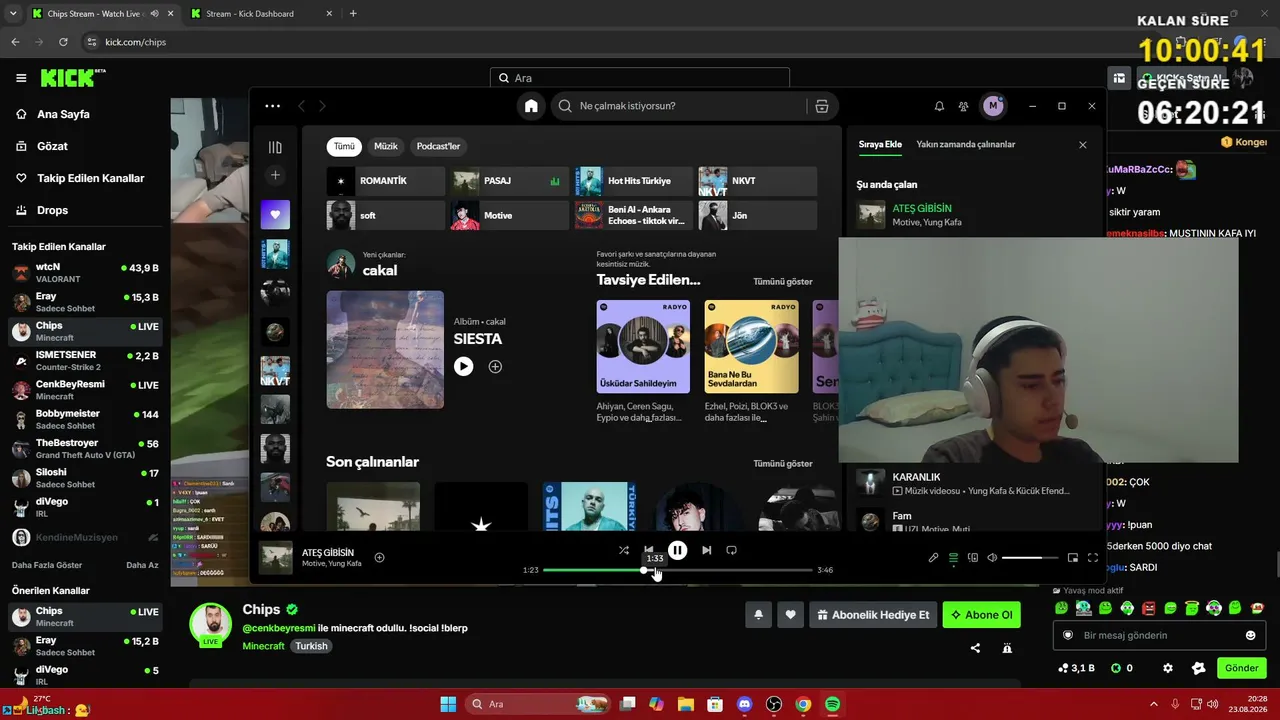Open the Spotify profile avatar M

point(993,106)
